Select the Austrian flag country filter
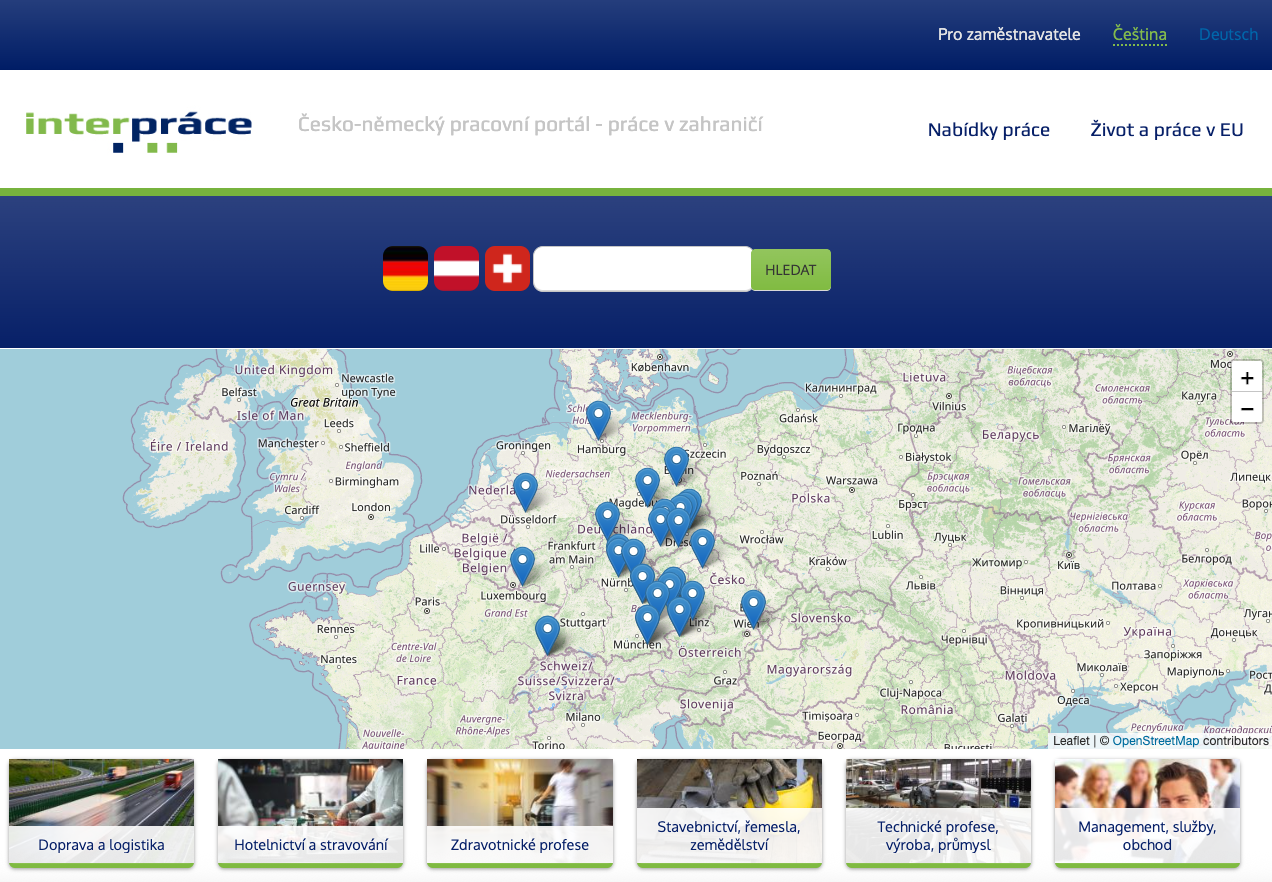 (x=456, y=269)
